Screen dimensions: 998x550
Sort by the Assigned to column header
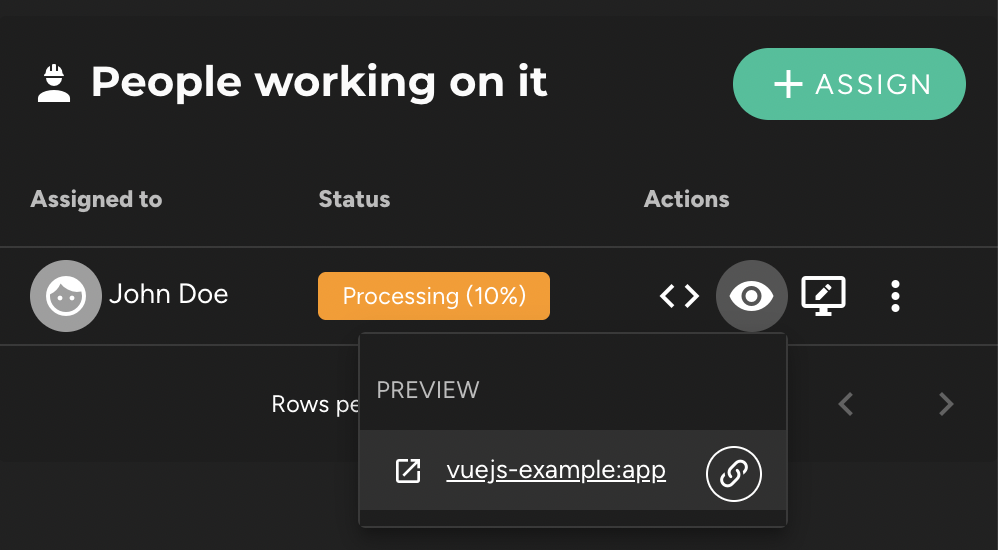(96, 199)
